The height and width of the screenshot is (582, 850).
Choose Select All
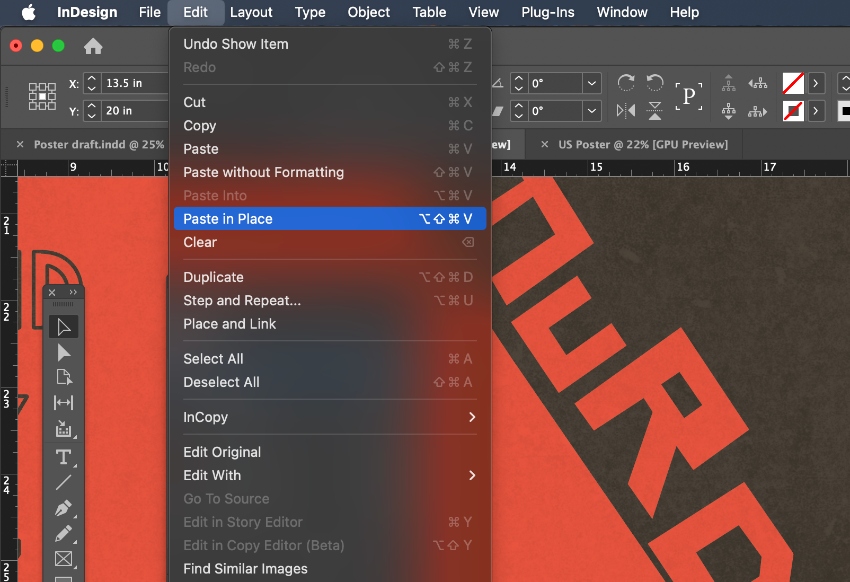[x=330, y=359]
